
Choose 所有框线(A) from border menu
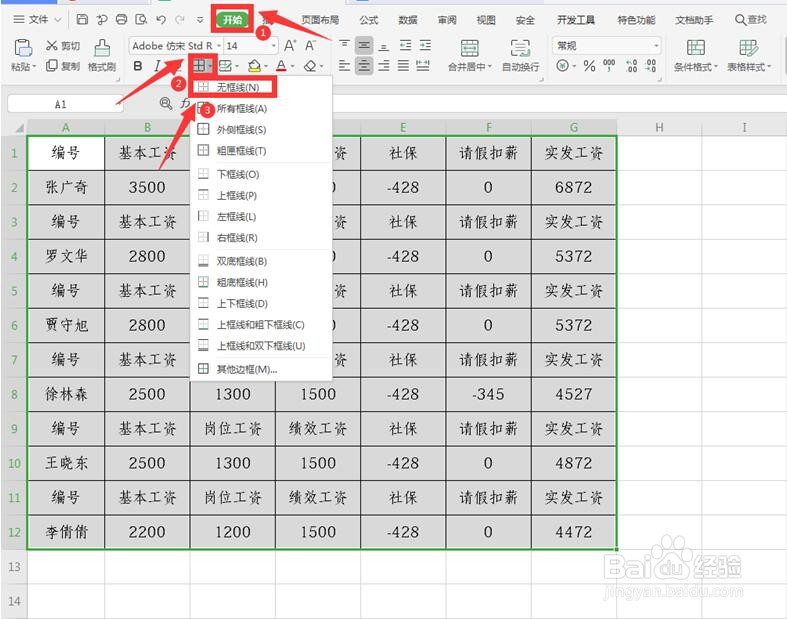pos(261,108)
